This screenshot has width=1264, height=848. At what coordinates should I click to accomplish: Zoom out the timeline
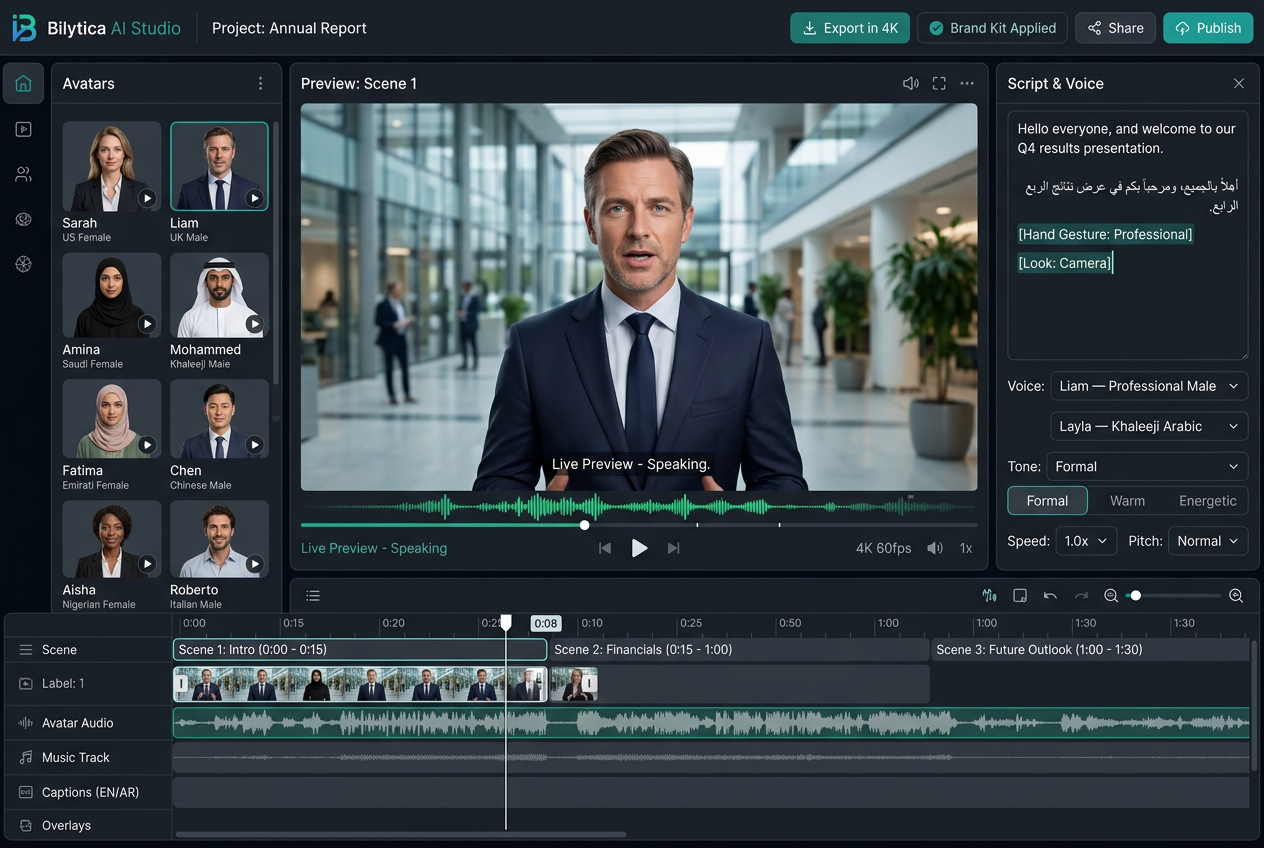point(1110,595)
